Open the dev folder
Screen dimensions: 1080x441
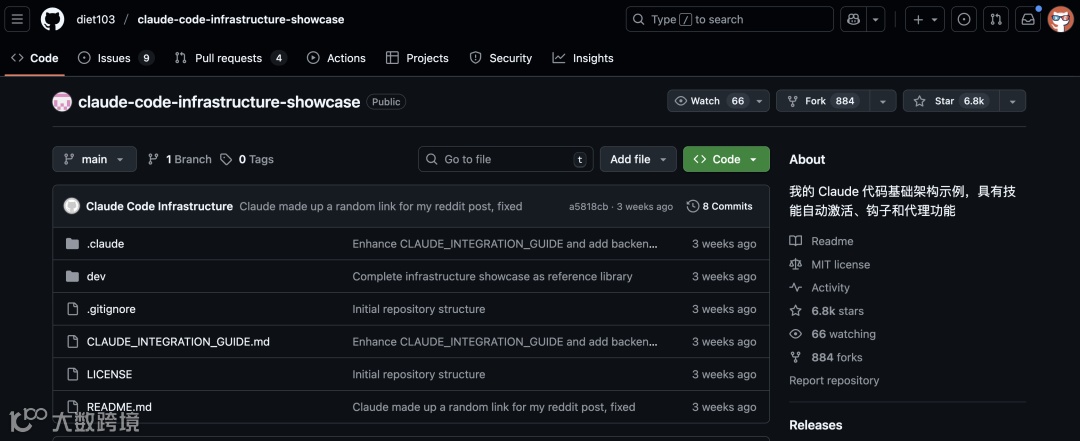coord(96,276)
